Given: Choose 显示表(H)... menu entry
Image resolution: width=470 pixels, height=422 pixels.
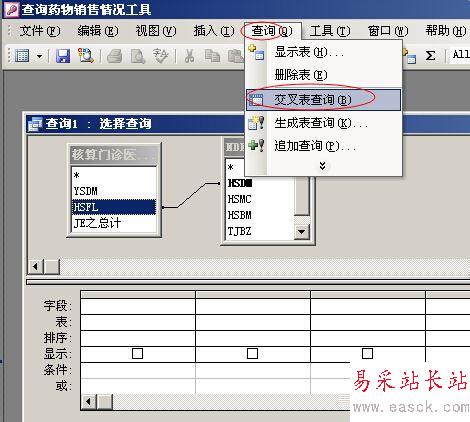Looking at the screenshot, I should click(x=323, y=52).
